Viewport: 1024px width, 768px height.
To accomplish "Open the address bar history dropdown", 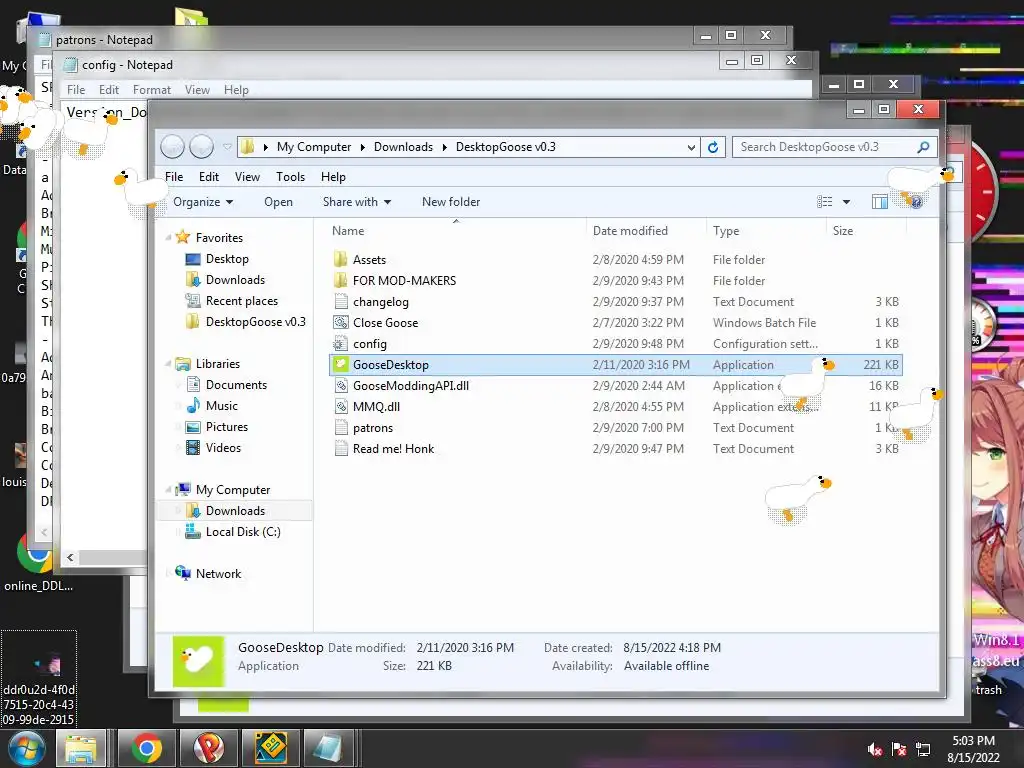I will pyautogui.click(x=691, y=148).
